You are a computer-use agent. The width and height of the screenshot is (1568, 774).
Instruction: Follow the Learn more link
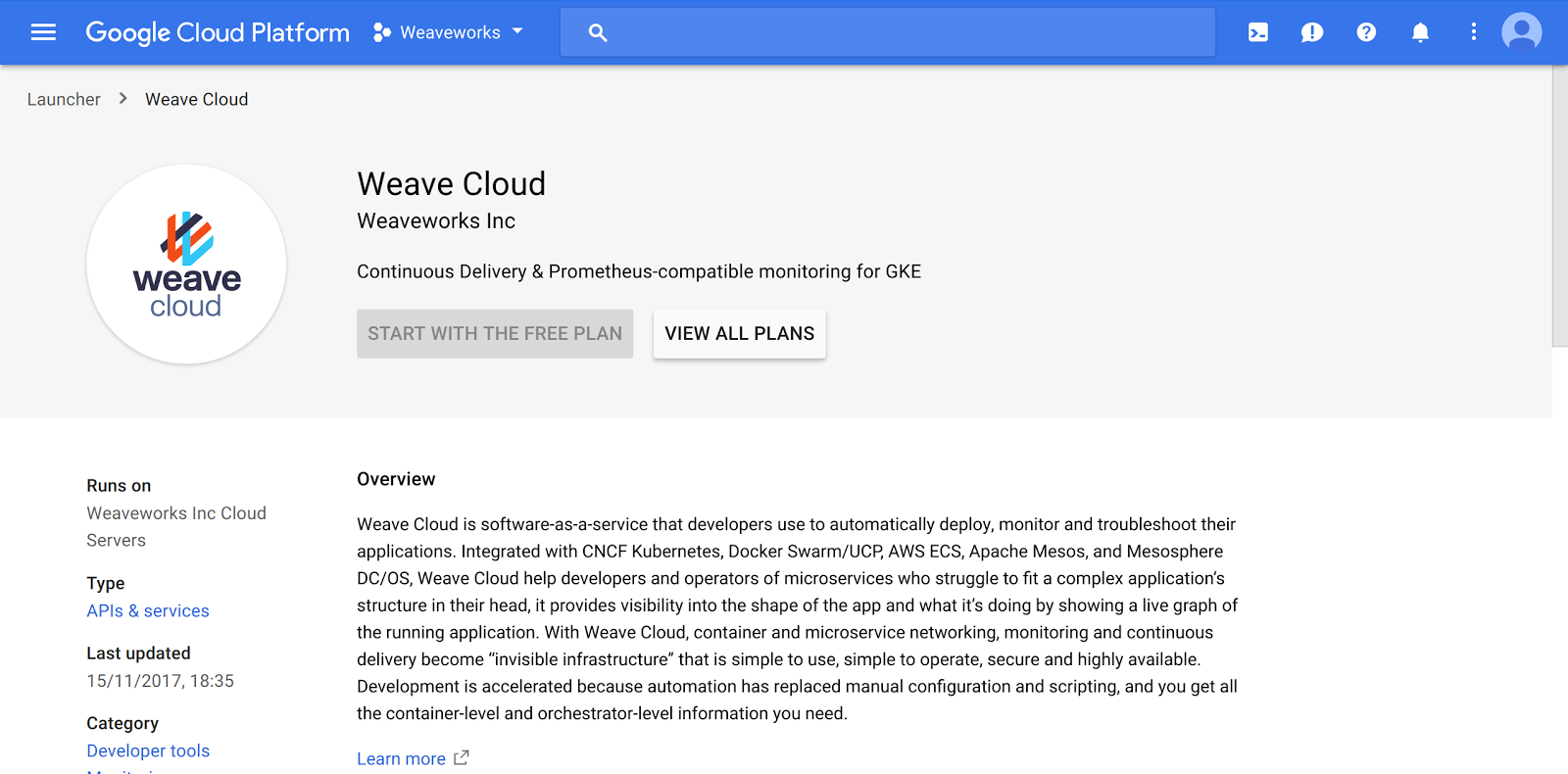pyautogui.click(x=401, y=758)
